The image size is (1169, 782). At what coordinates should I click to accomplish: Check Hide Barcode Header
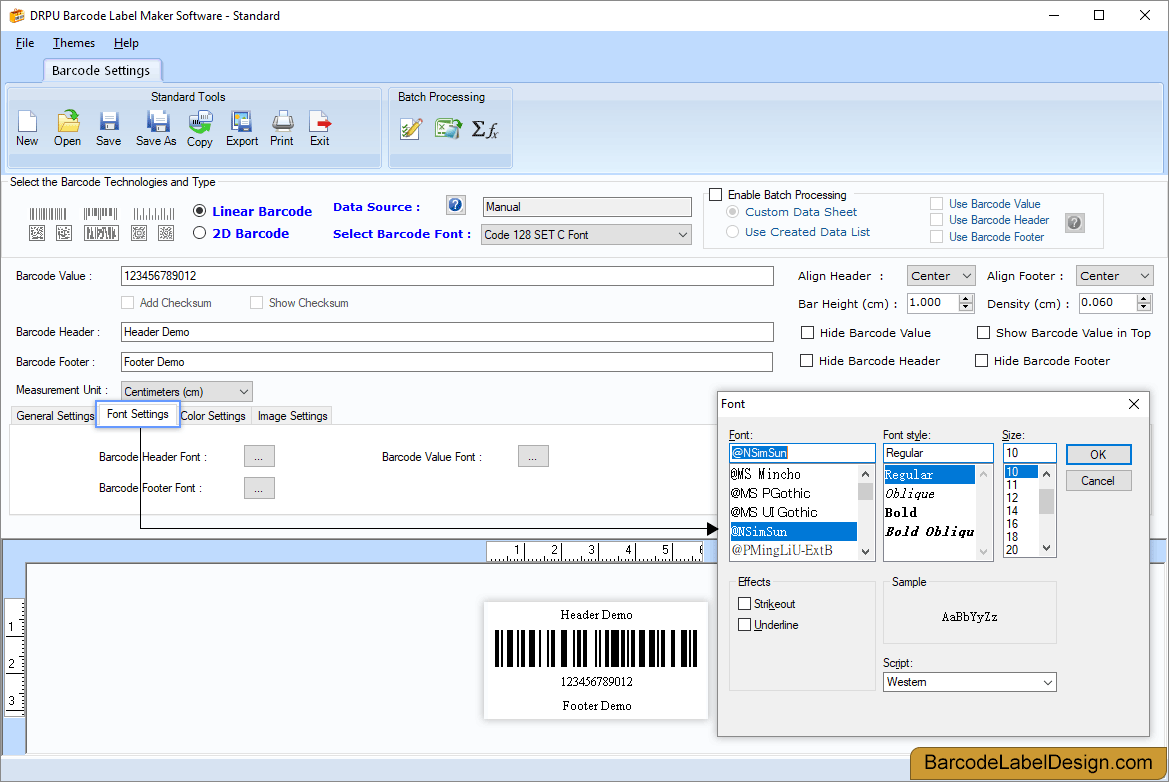pos(806,361)
